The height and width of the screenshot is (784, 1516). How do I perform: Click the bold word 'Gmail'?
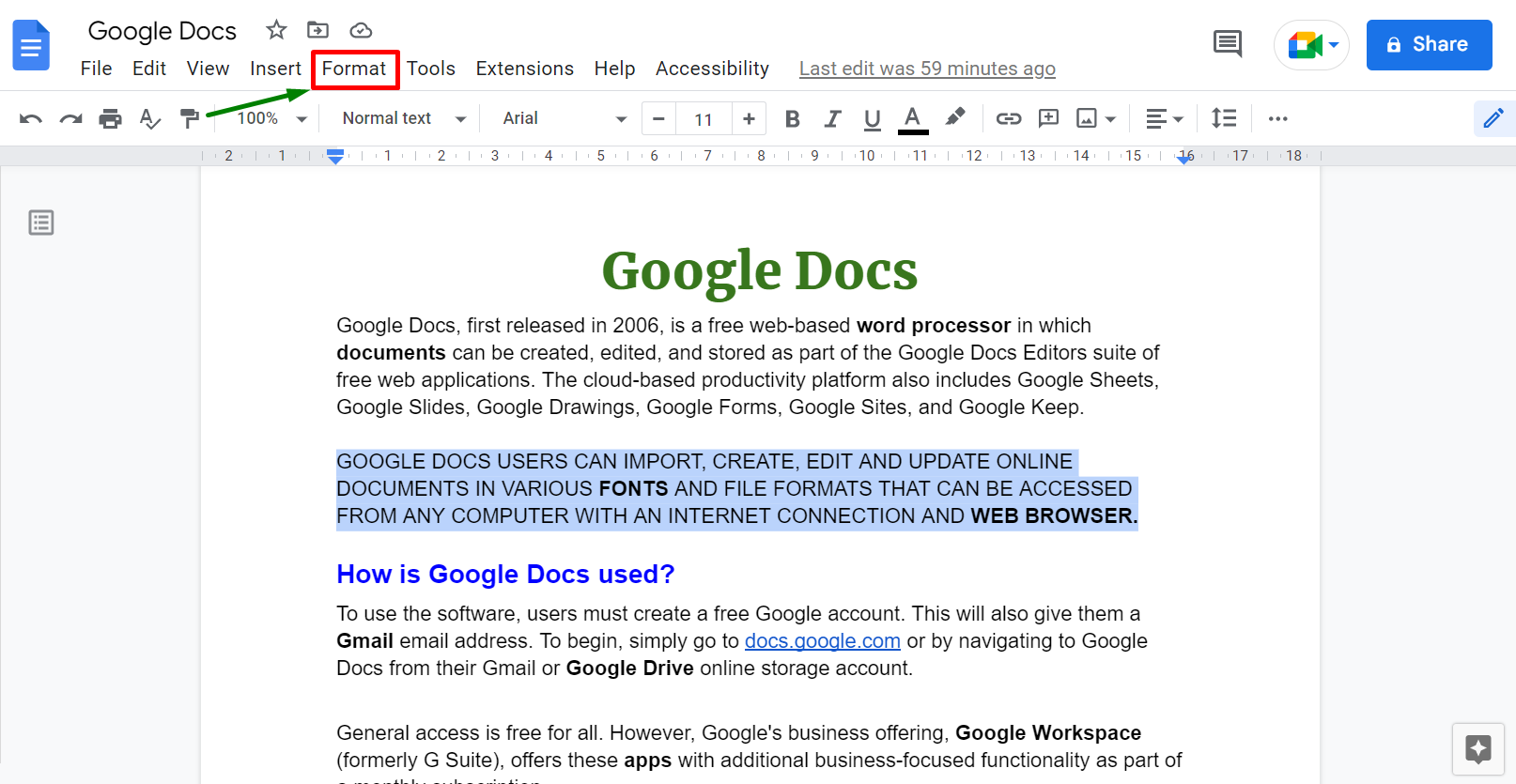[x=365, y=641]
